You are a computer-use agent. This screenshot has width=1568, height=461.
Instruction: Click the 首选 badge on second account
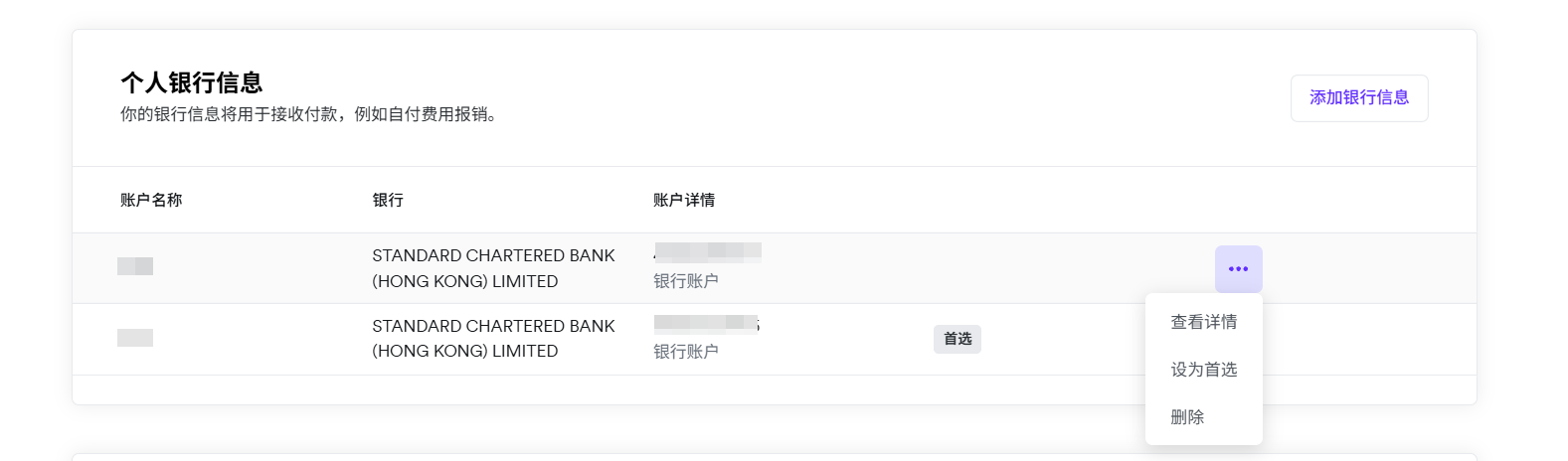pos(957,339)
